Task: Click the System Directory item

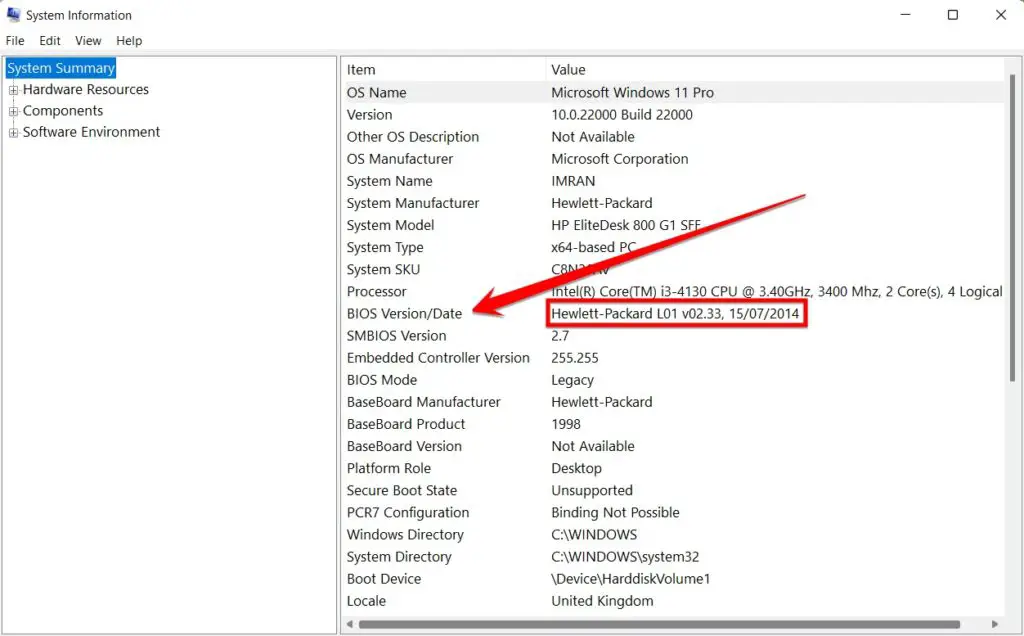Action: point(399,558)
